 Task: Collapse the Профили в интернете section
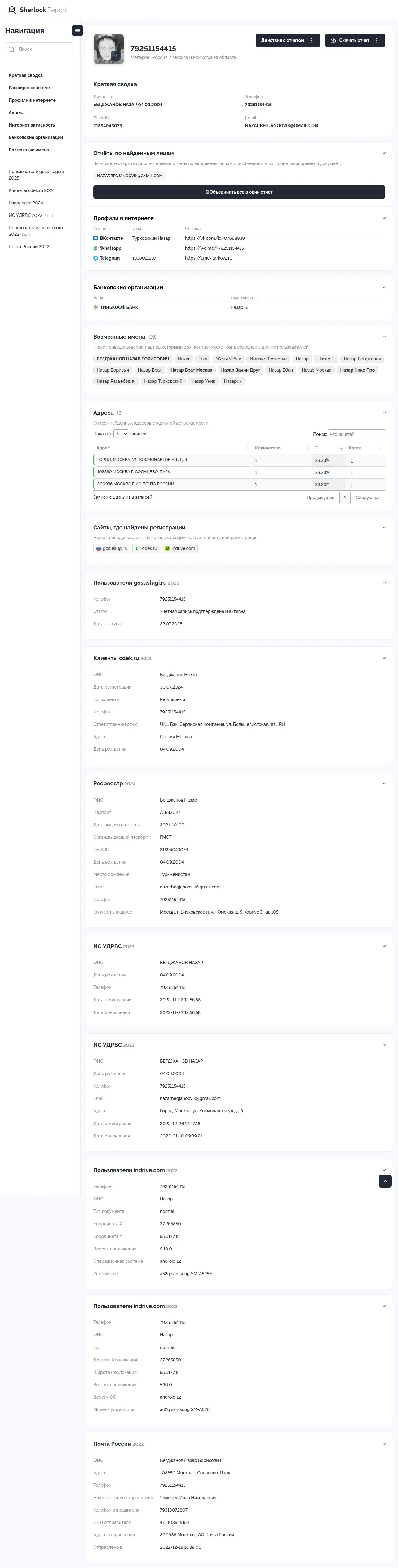[x=383, y=218]
